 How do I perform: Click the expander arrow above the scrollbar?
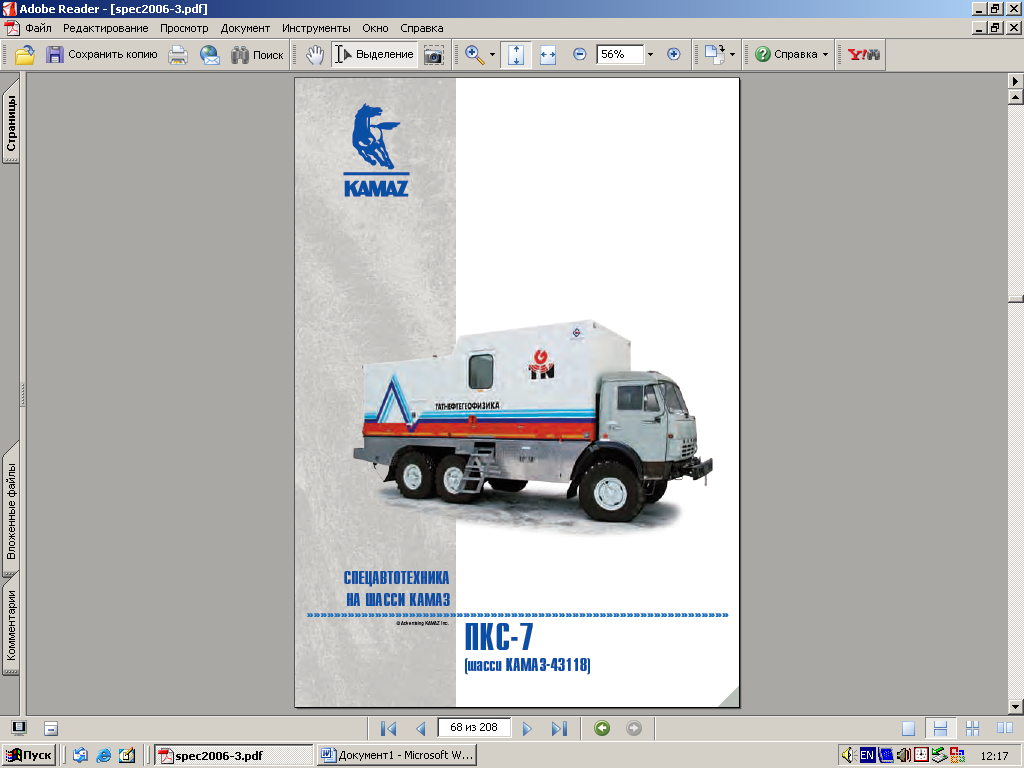1015,81
